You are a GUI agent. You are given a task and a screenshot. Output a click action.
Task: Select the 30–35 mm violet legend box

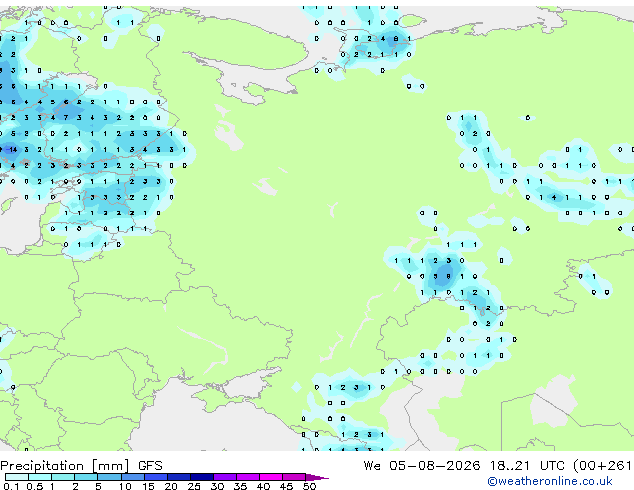(x=224, y=477)
